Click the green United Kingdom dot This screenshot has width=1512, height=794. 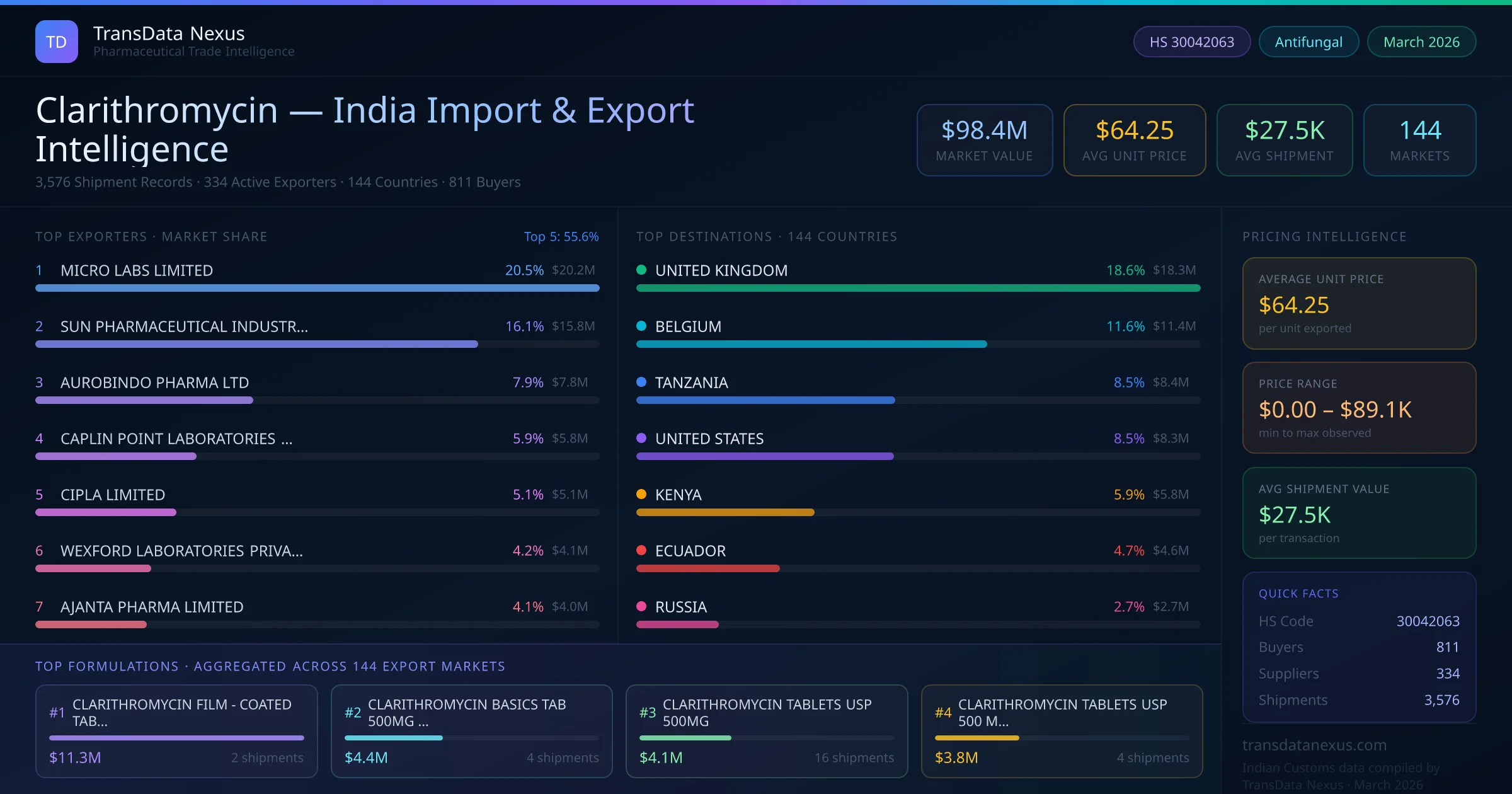click(641, 270)
